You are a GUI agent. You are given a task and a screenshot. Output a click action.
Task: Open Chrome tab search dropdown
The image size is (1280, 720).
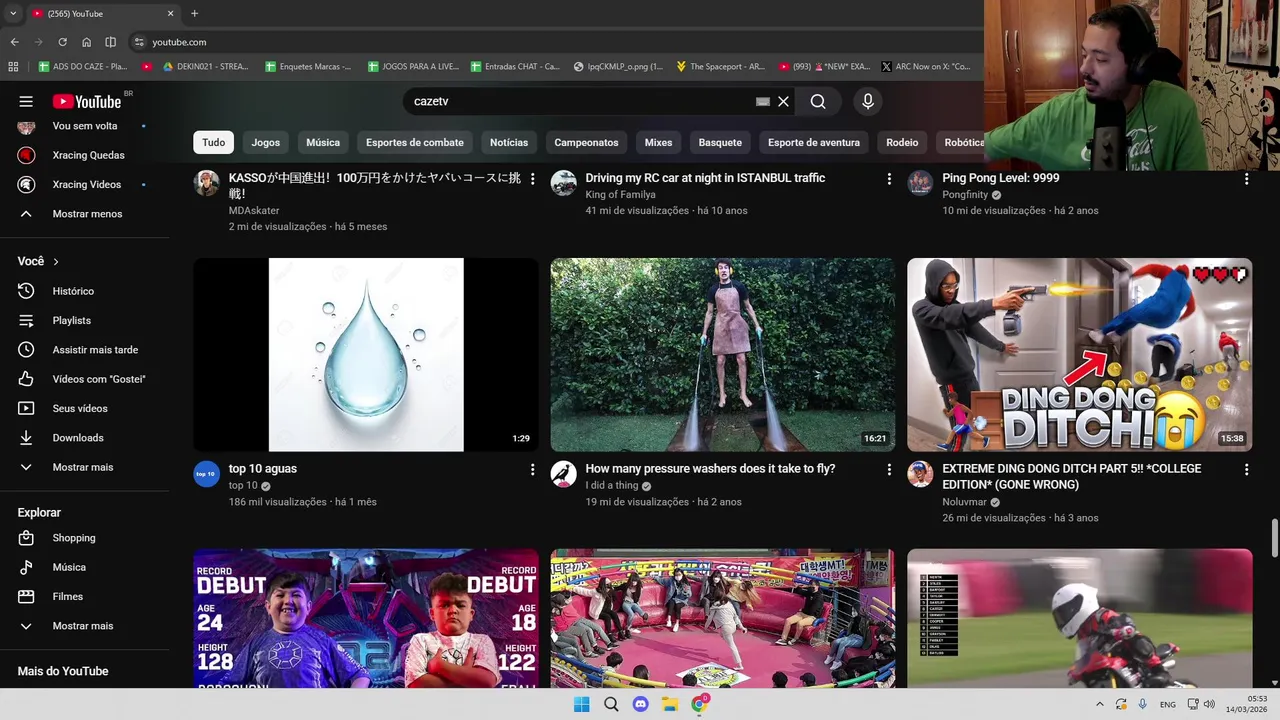pyautogui.click(x=13, y=13)
